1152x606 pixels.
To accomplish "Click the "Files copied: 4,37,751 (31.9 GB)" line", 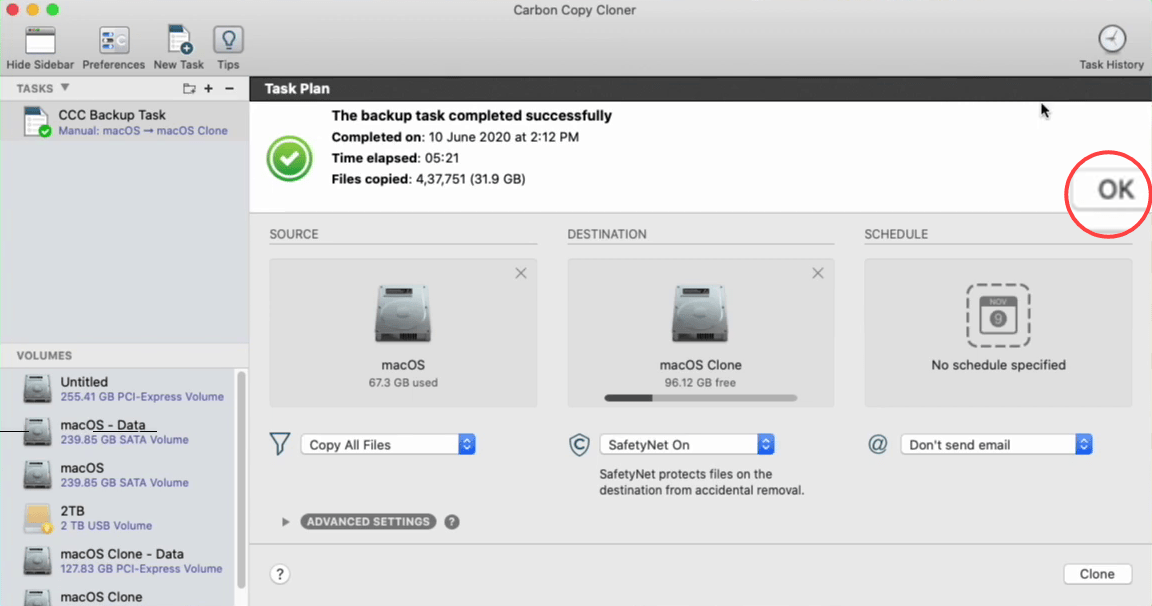I will coord(428,179).
